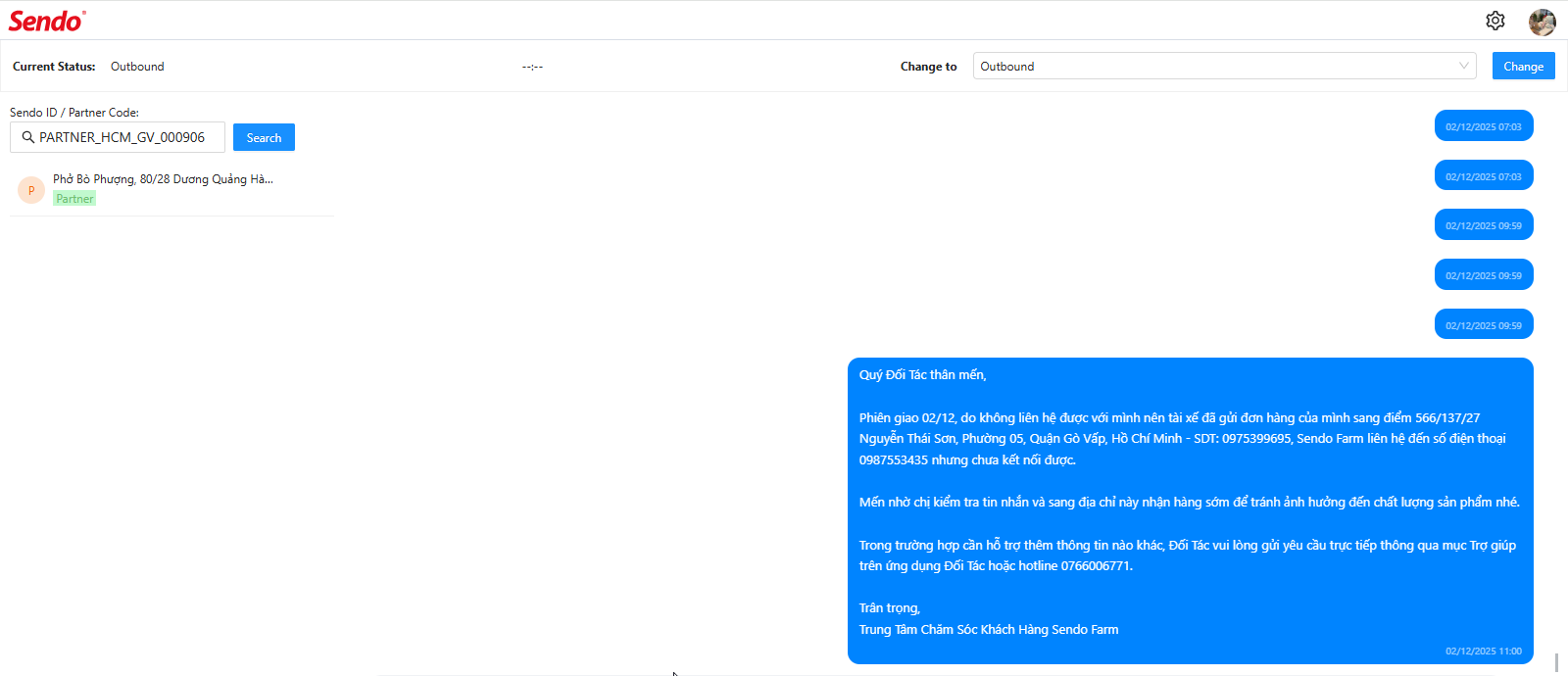Click the first 02/12/2025 07:03 message bubble

point(1484,125)
